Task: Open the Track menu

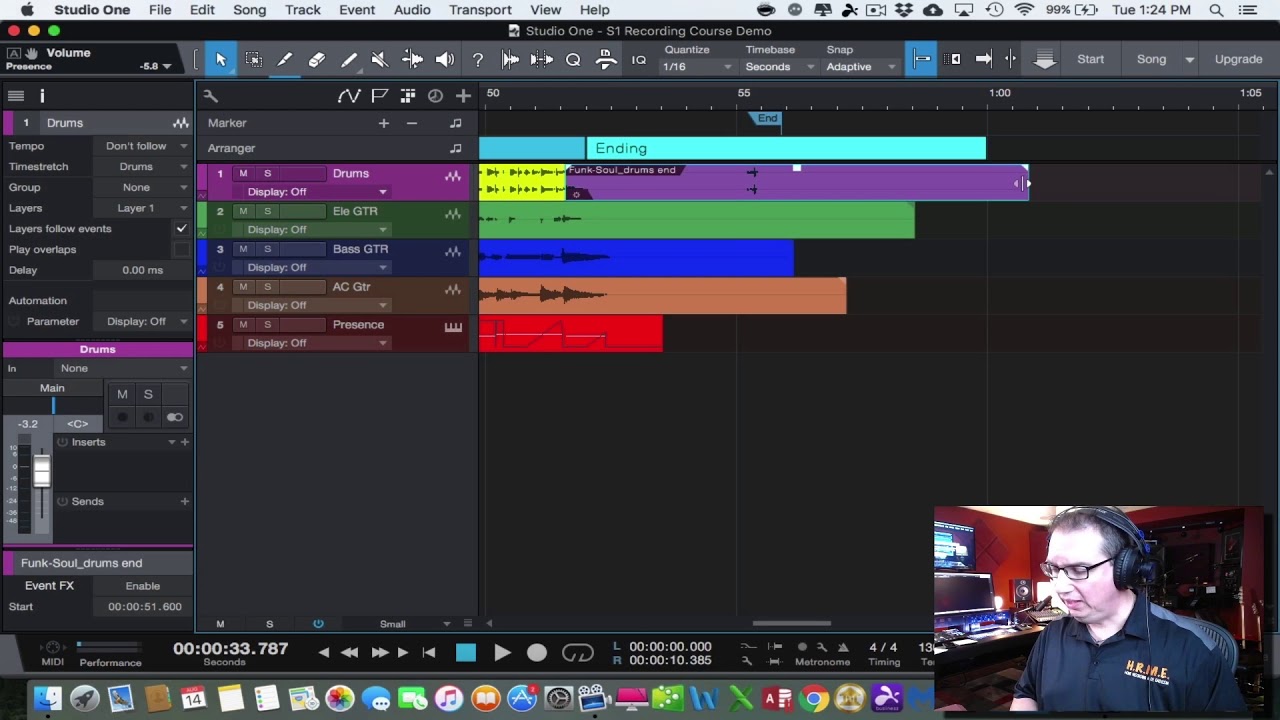Action: coord(302,10)
